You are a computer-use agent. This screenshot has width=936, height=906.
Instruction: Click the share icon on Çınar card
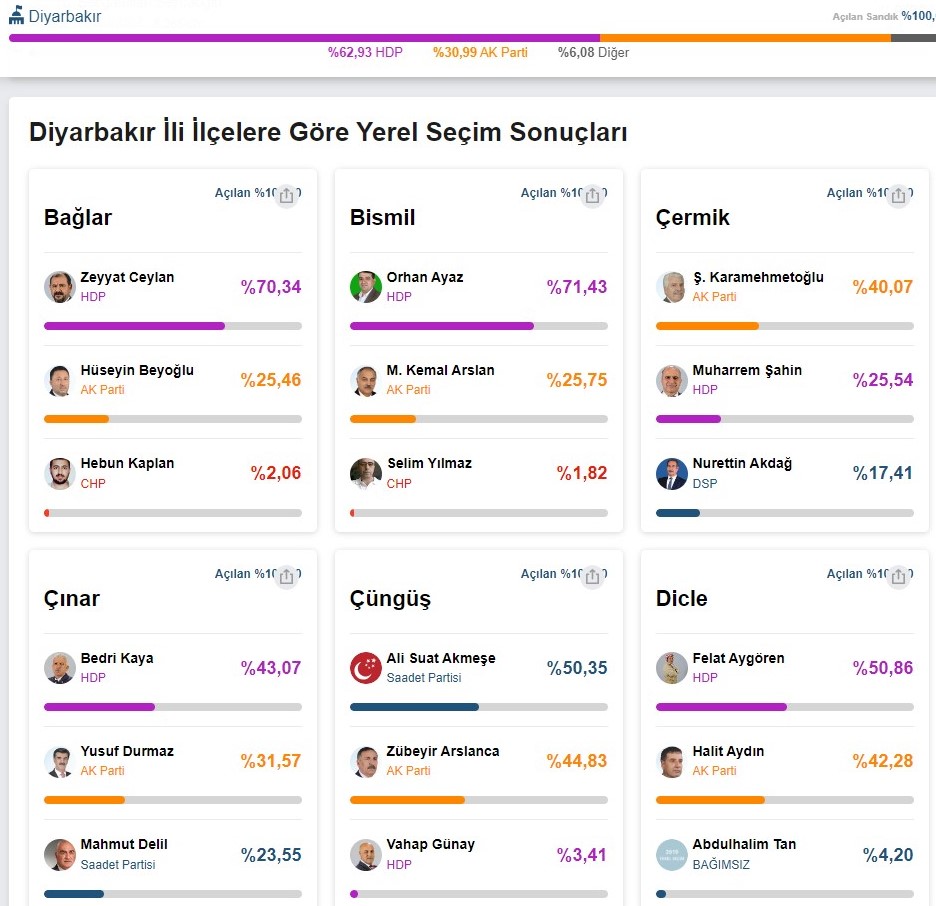(287, 577)
